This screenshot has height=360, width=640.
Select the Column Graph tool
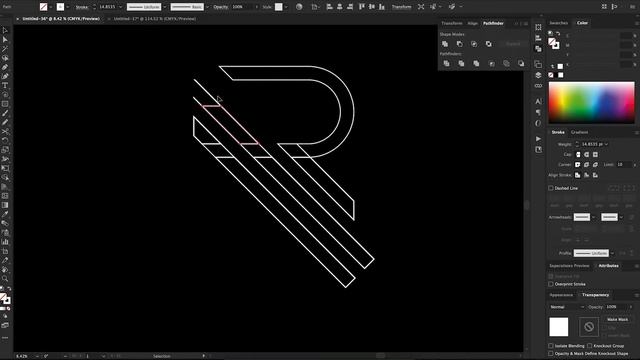[5, 242]
